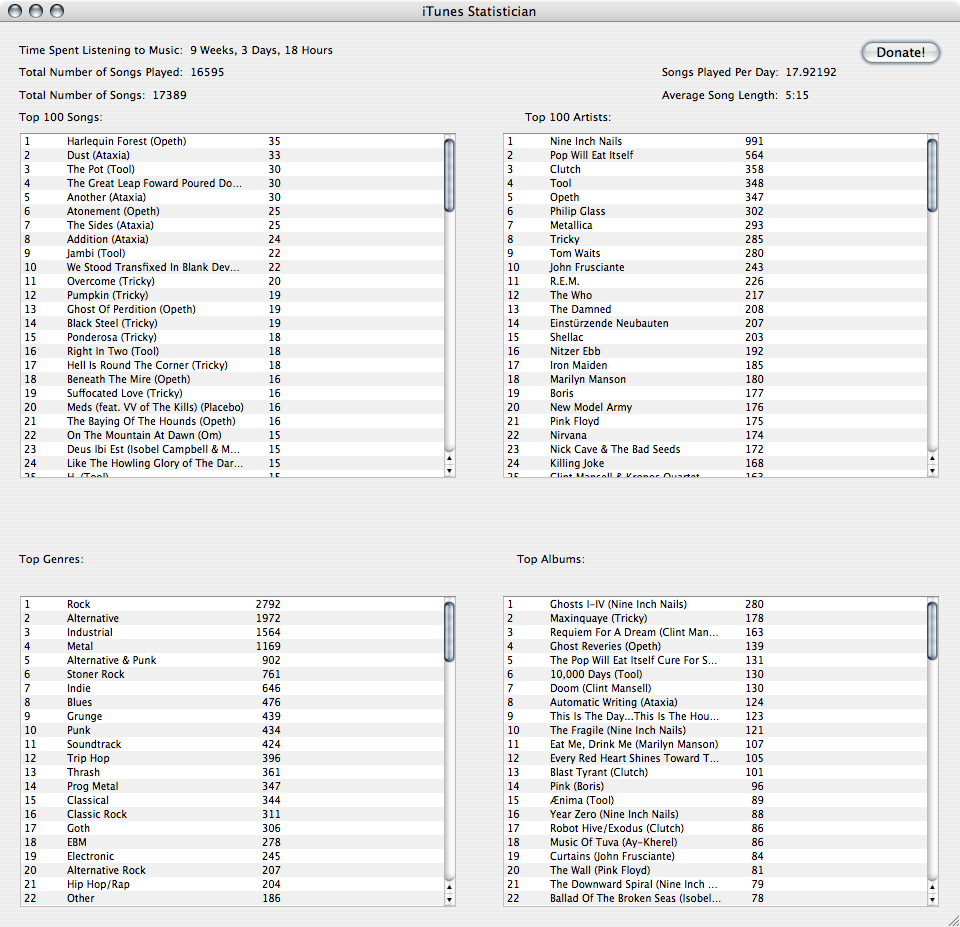The width and height of the screenshot is (960, 927).
Task: Select artist 'Metallica'
Action: tap(715, 225)
